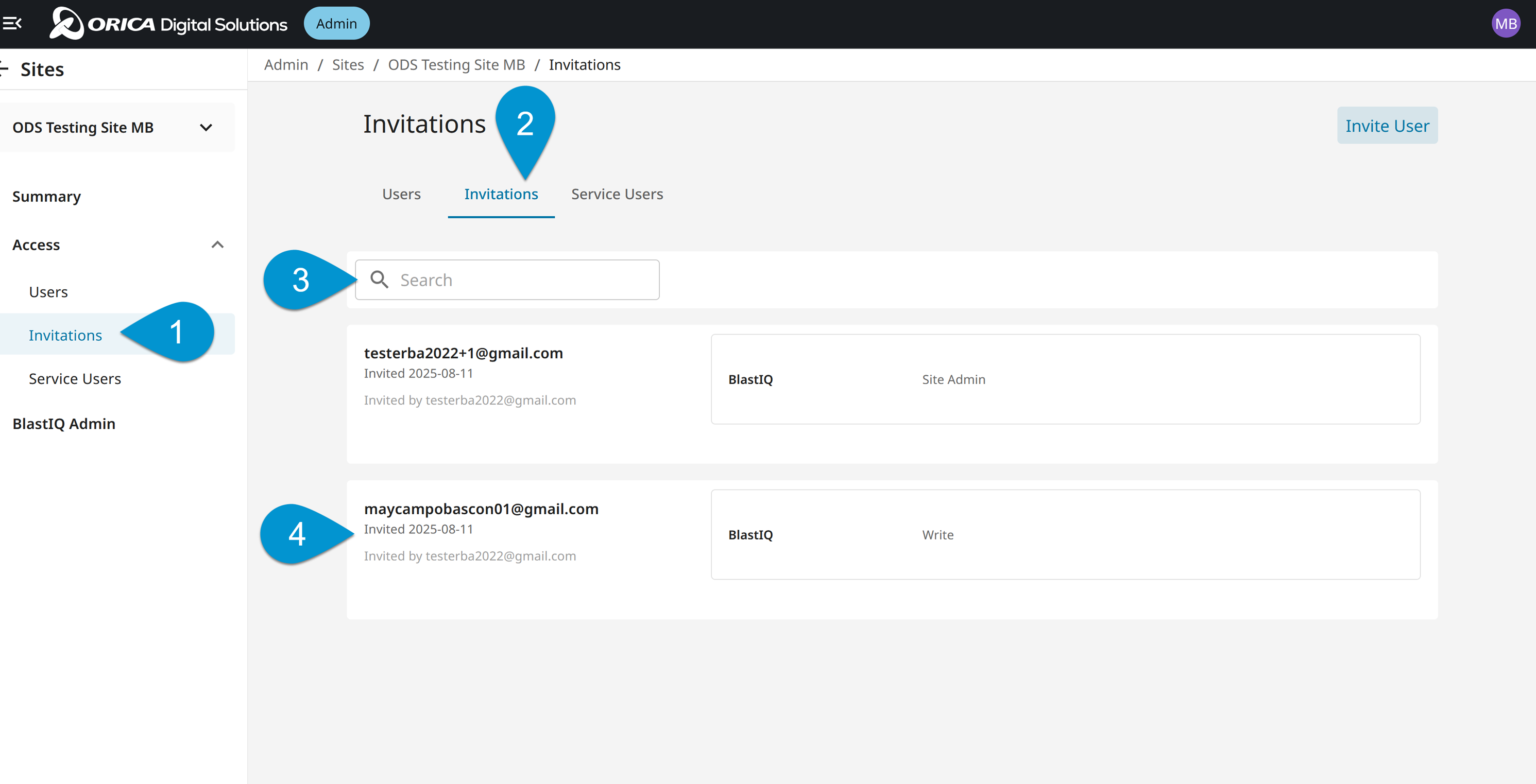Switch to the Service Users tab
Image resolution: width=1536 pixels, height=784 pixels.
(x=617, y=194)
